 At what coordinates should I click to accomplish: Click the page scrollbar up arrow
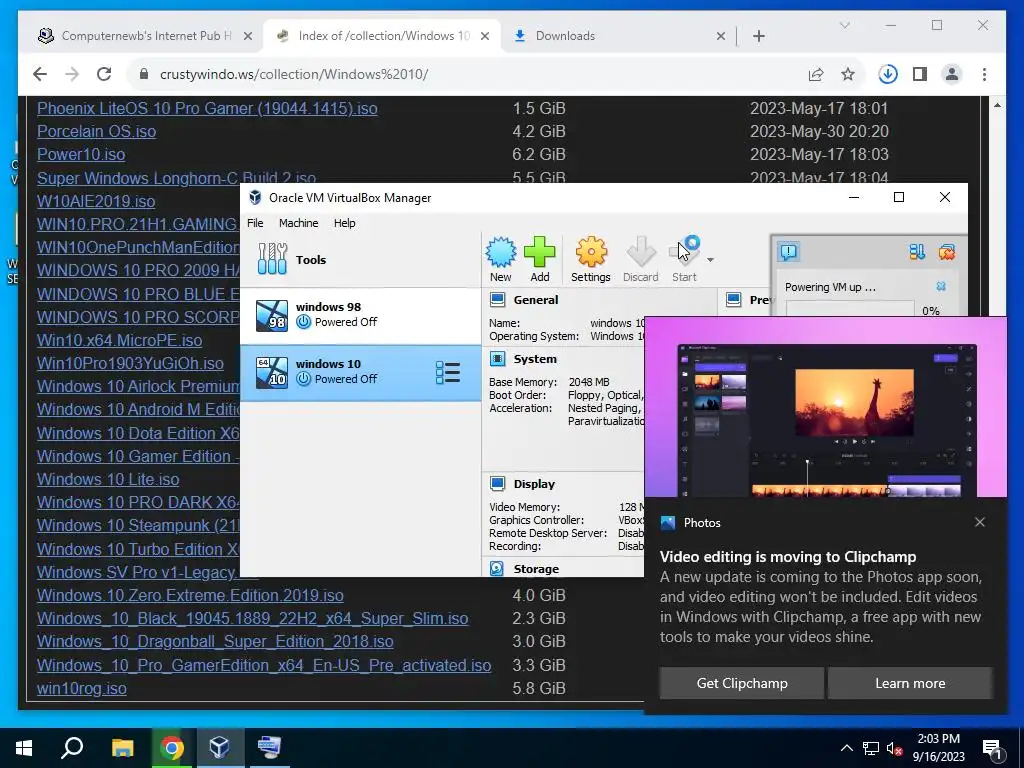[997, 104]
